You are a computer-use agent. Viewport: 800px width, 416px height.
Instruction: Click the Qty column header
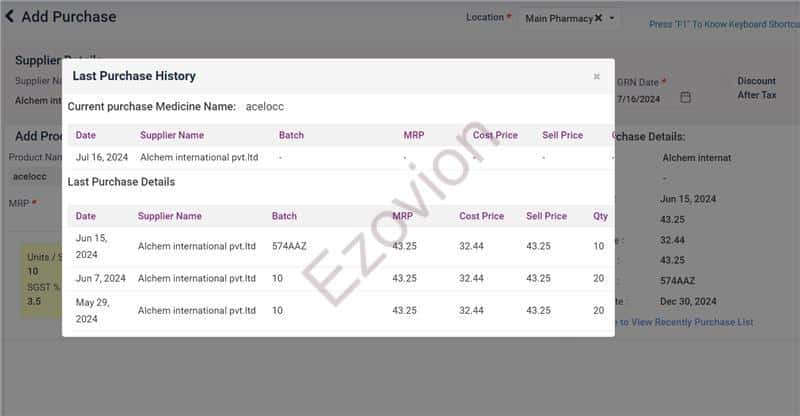[600, 216]
